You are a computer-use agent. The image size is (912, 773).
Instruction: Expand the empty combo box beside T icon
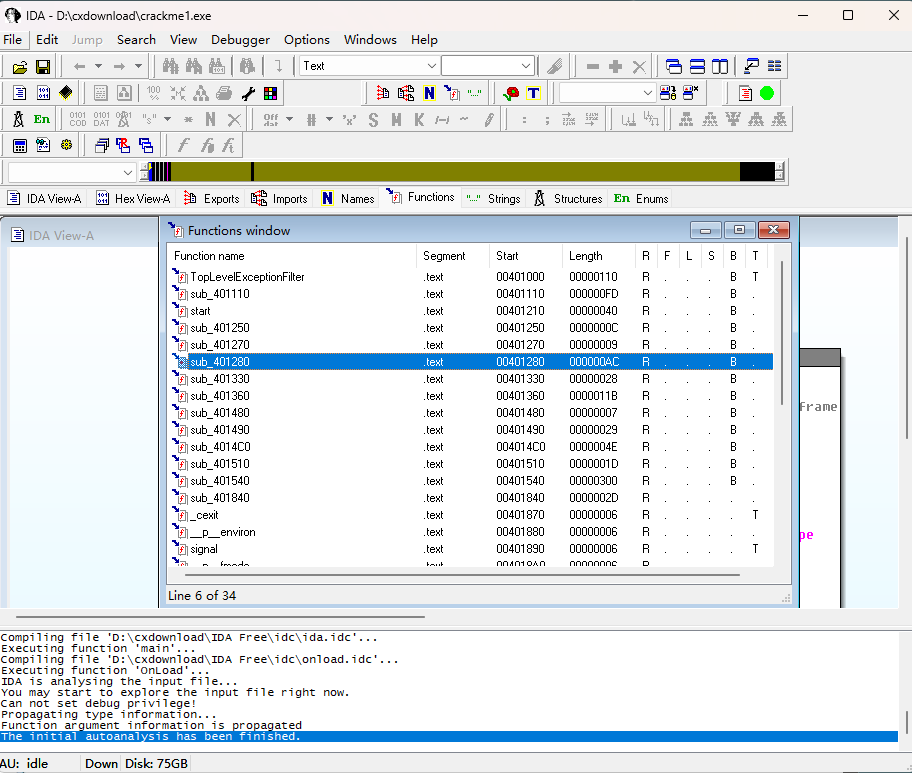tap(647, 93)
